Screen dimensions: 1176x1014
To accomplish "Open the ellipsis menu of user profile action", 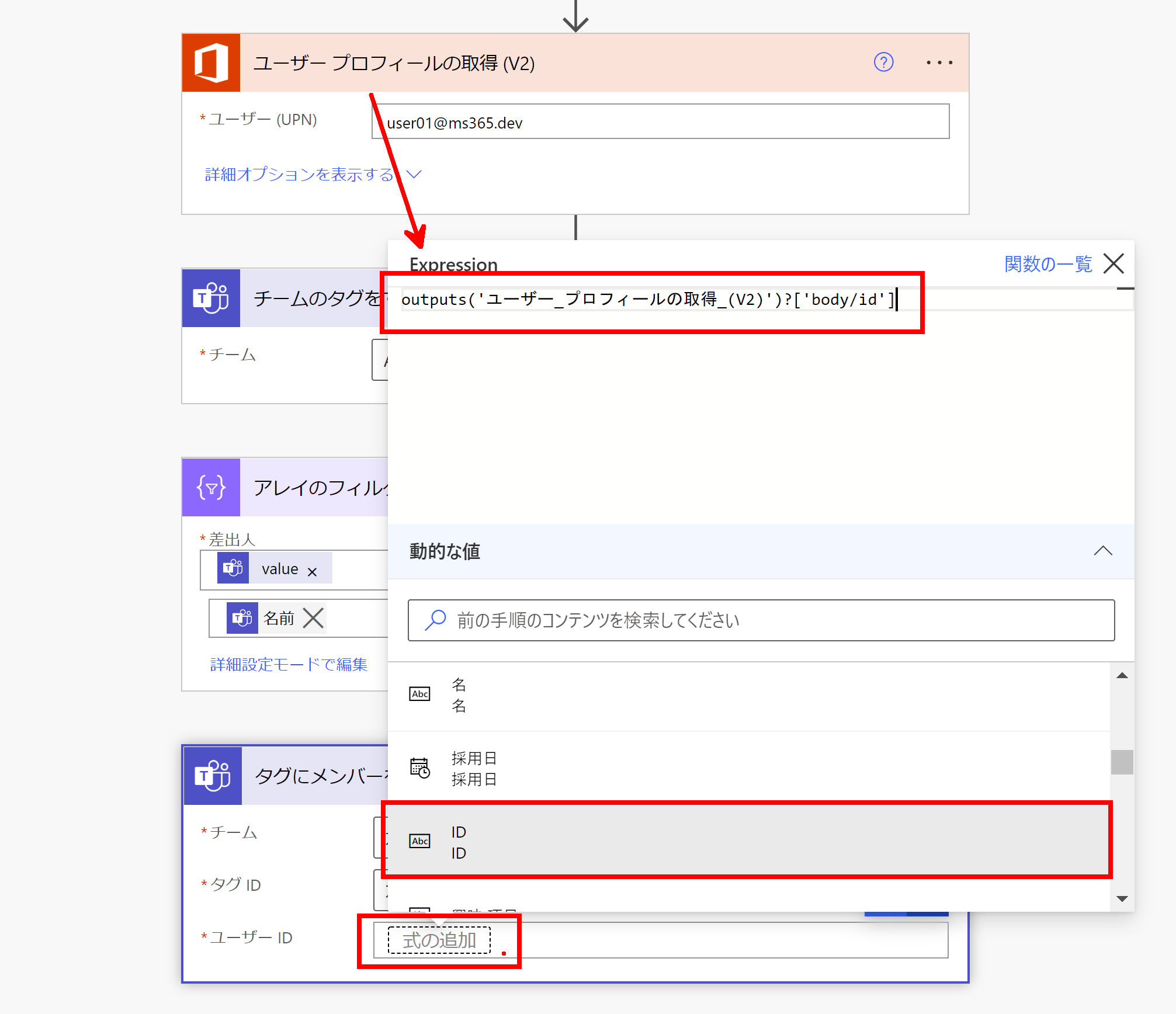I will pos(939,62).
